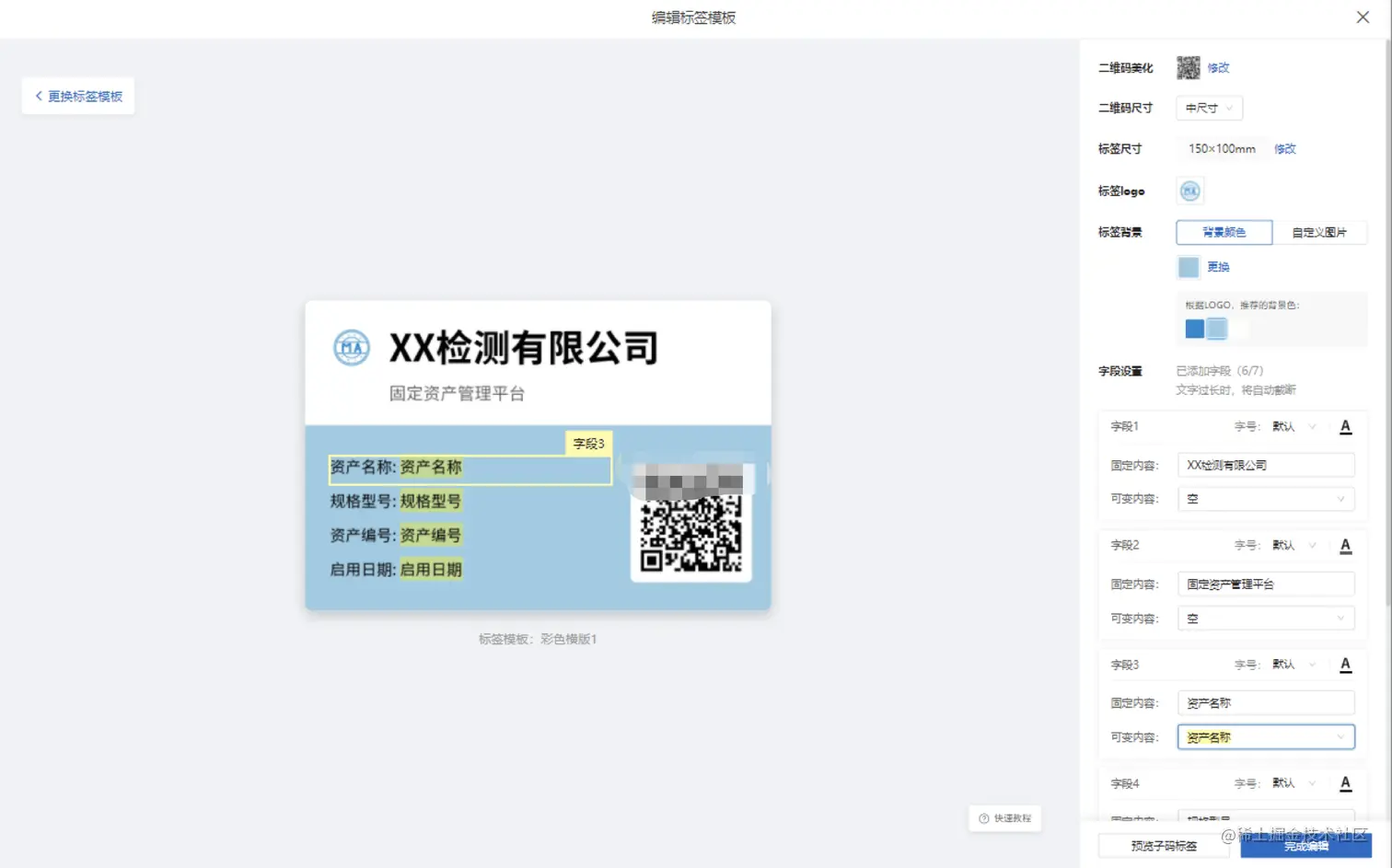Open 字号 dropdown for 字段4
The width and height of the screenshot is (1392, 868).
[1294, 783]
